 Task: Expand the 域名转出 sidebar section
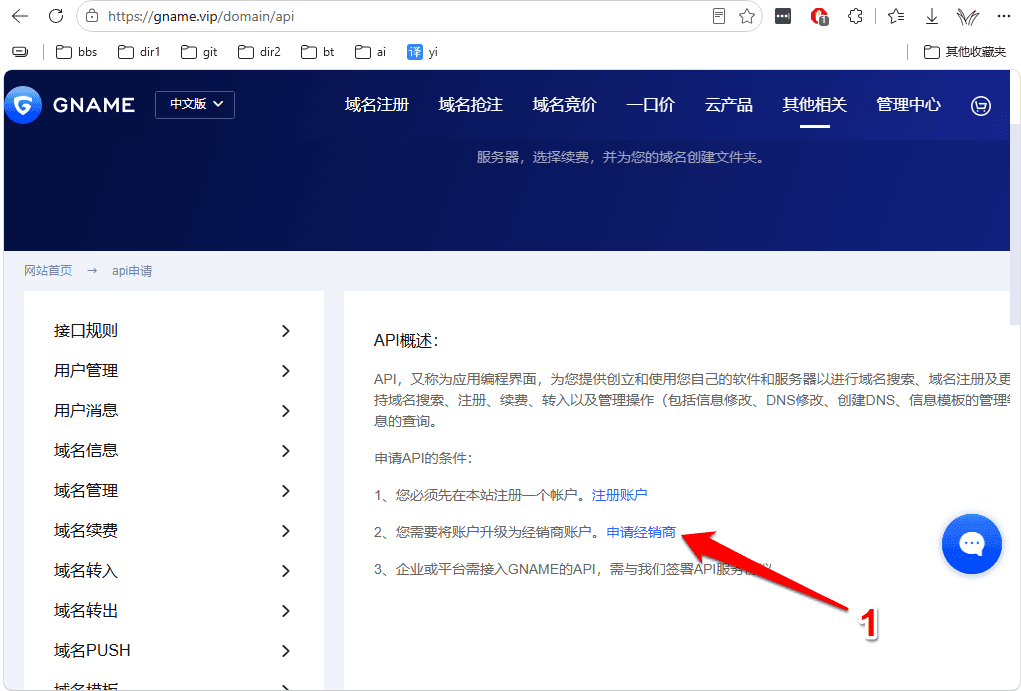(173, 610)
